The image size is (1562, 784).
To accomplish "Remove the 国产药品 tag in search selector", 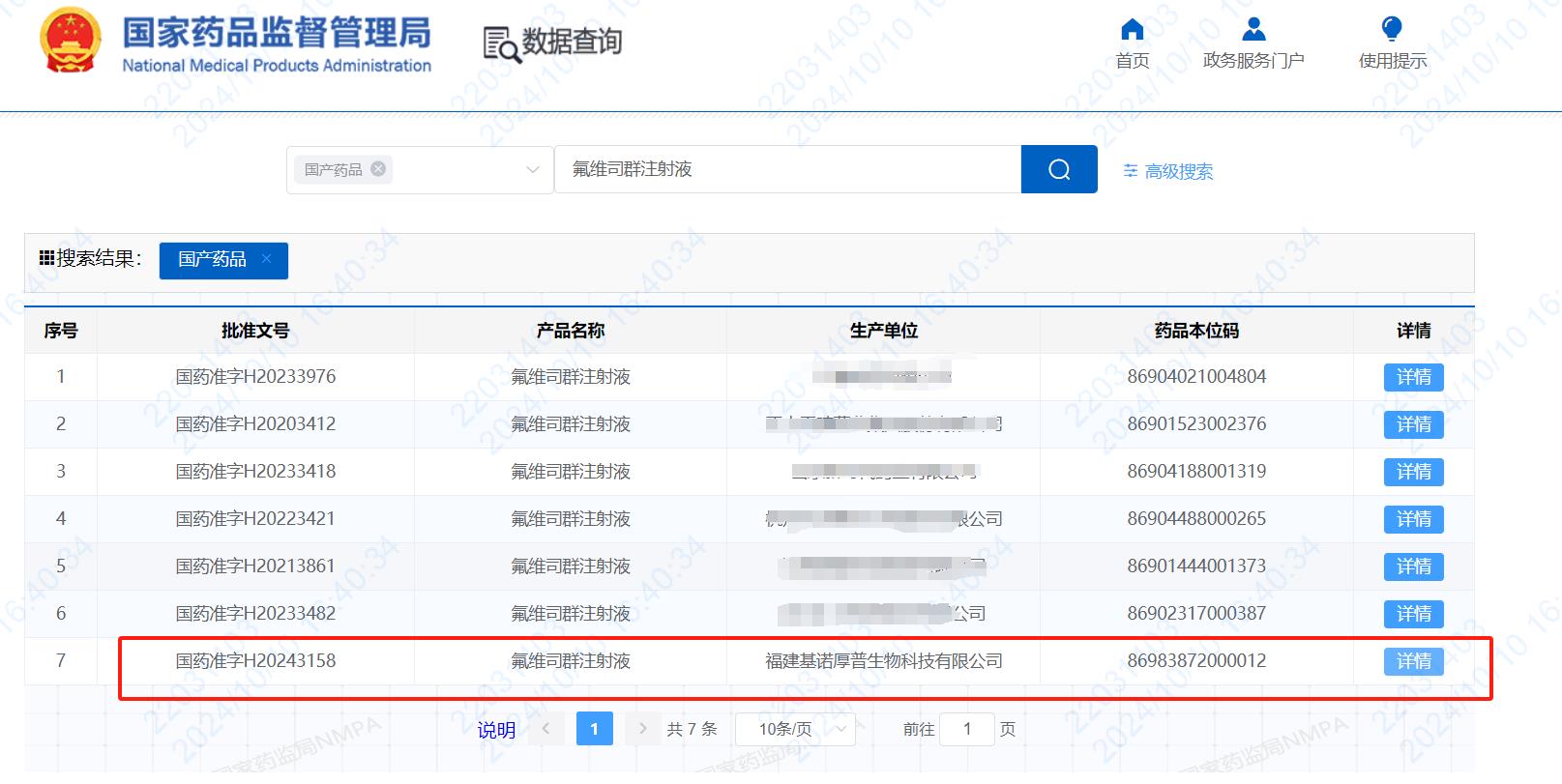I will (x=378, y=169).
